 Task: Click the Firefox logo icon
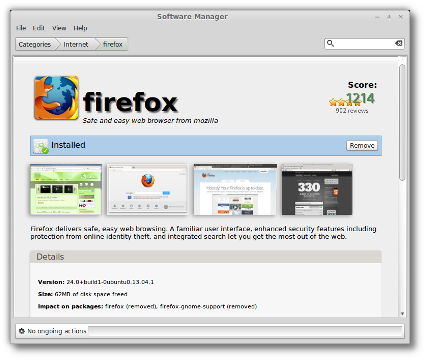[56, 98]
